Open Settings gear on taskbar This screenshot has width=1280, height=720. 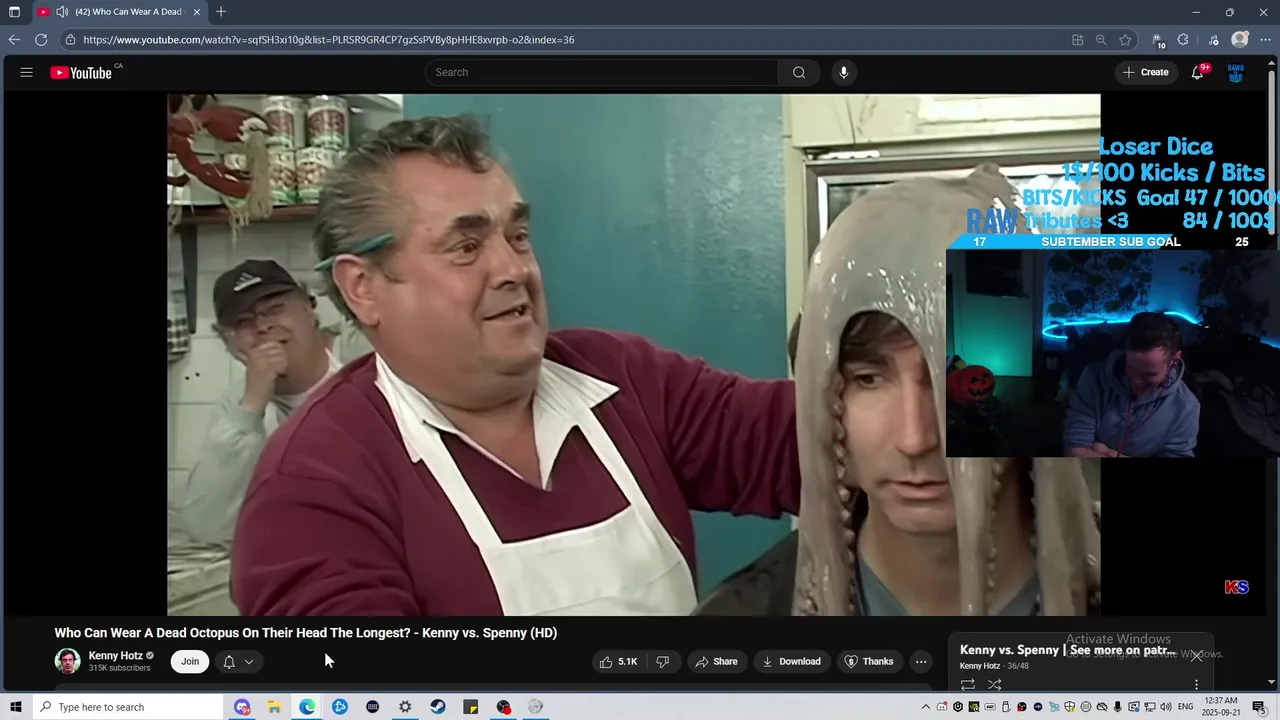[x=405, y=707]
